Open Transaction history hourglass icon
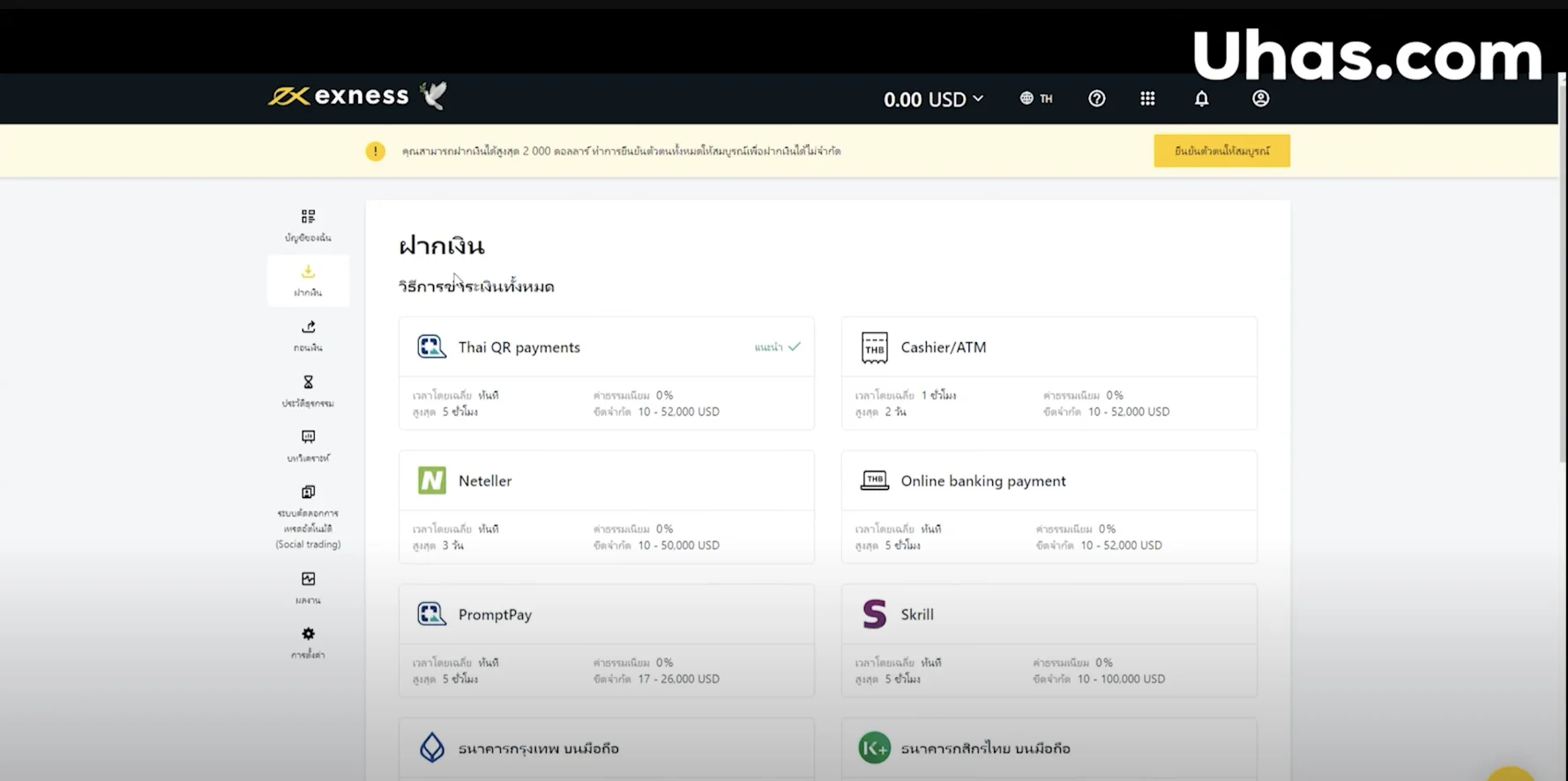The width and height of the screenshot is (1568, 781). coord(308,382)
